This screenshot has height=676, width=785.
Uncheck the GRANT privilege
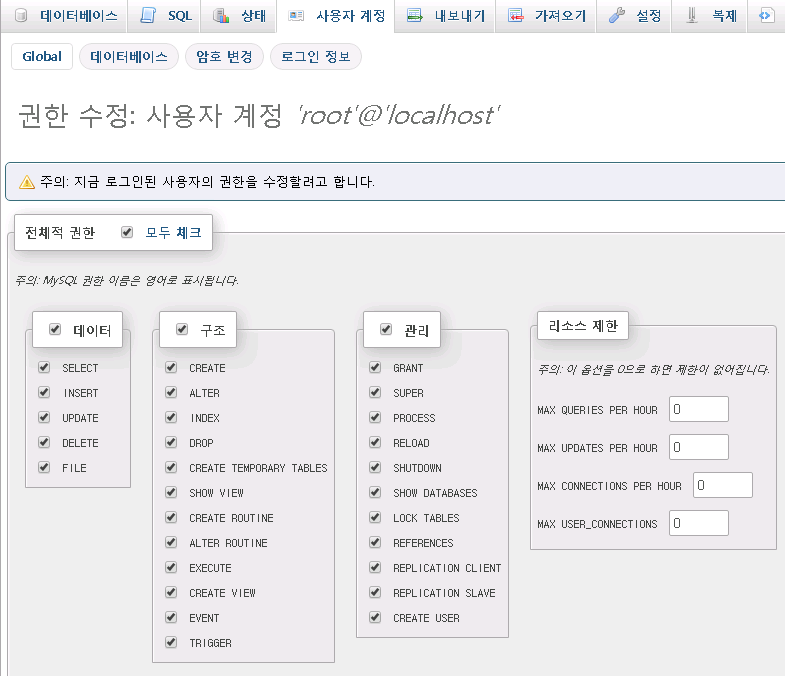[375, 367]
